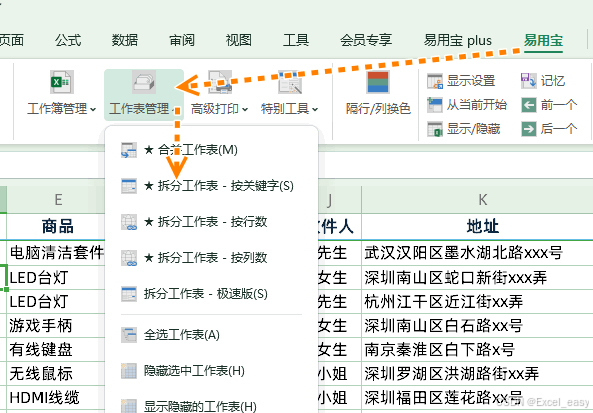Image resolution: width=593 pixels, height=413 pixels.
Task: Click the 特别工具 icon
Action: tap(290, 82)
